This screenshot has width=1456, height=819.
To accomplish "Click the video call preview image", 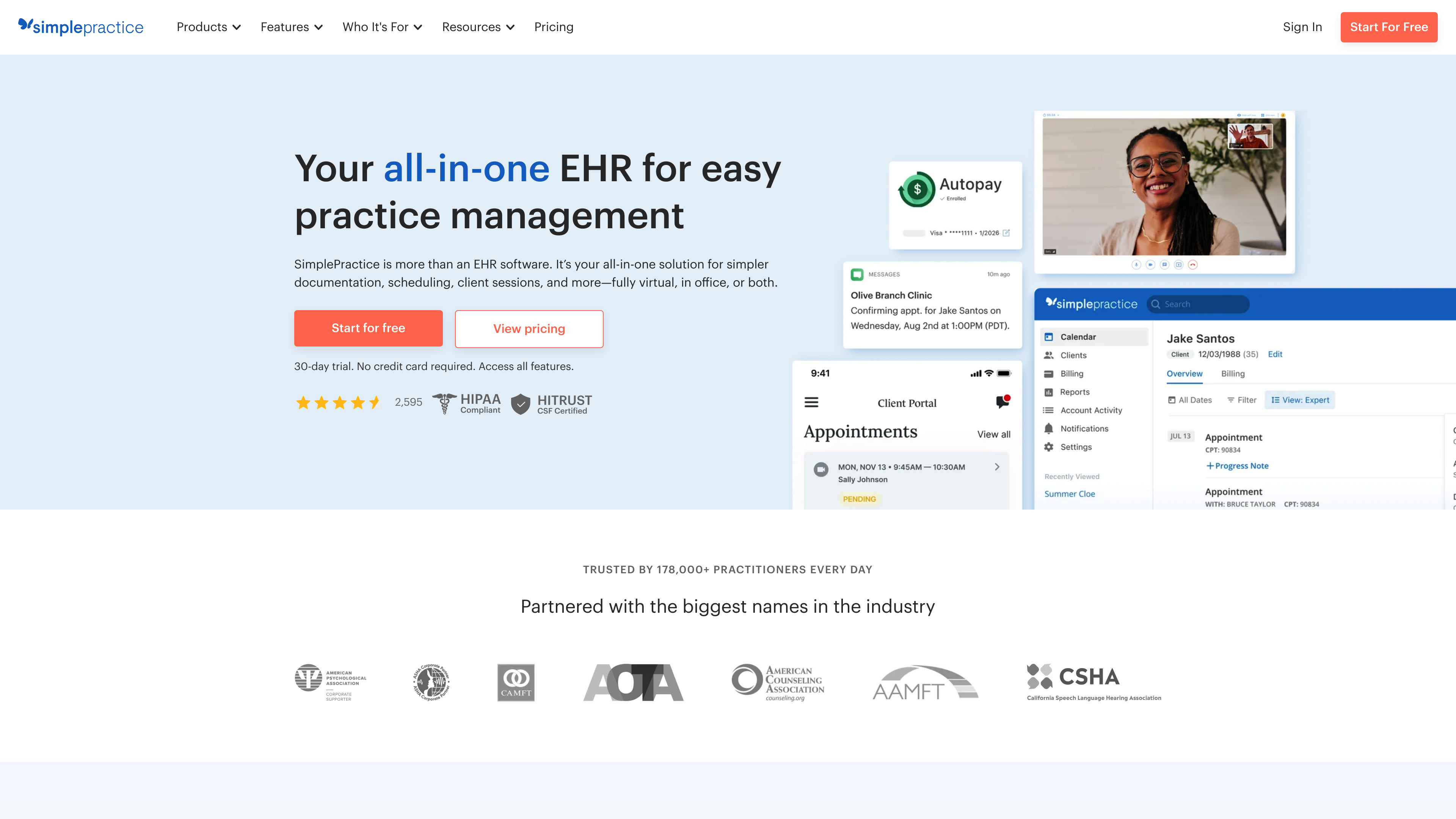I will point(1164,187).
